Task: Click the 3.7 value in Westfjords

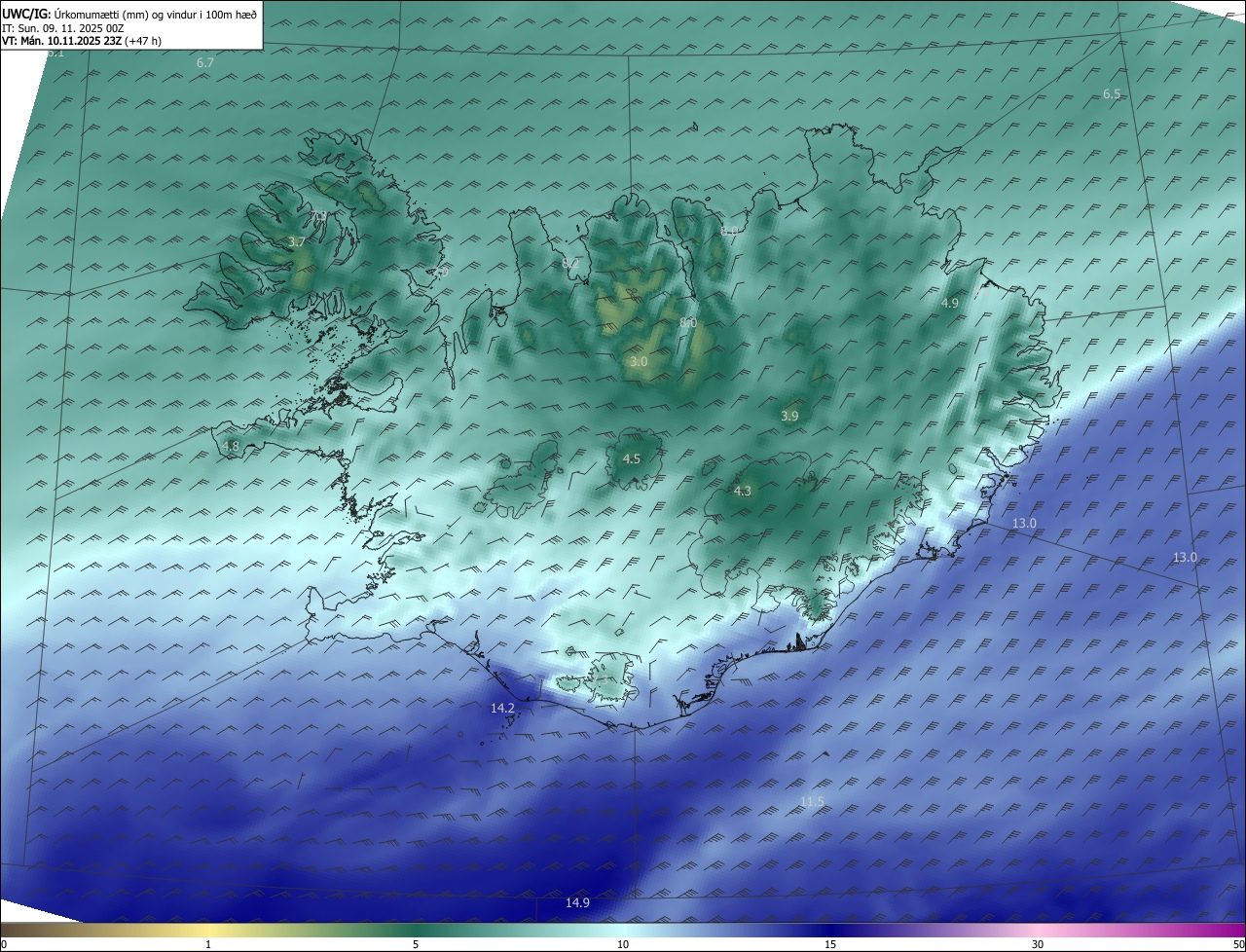Action: pyautogui.click(x=297, y=241)
